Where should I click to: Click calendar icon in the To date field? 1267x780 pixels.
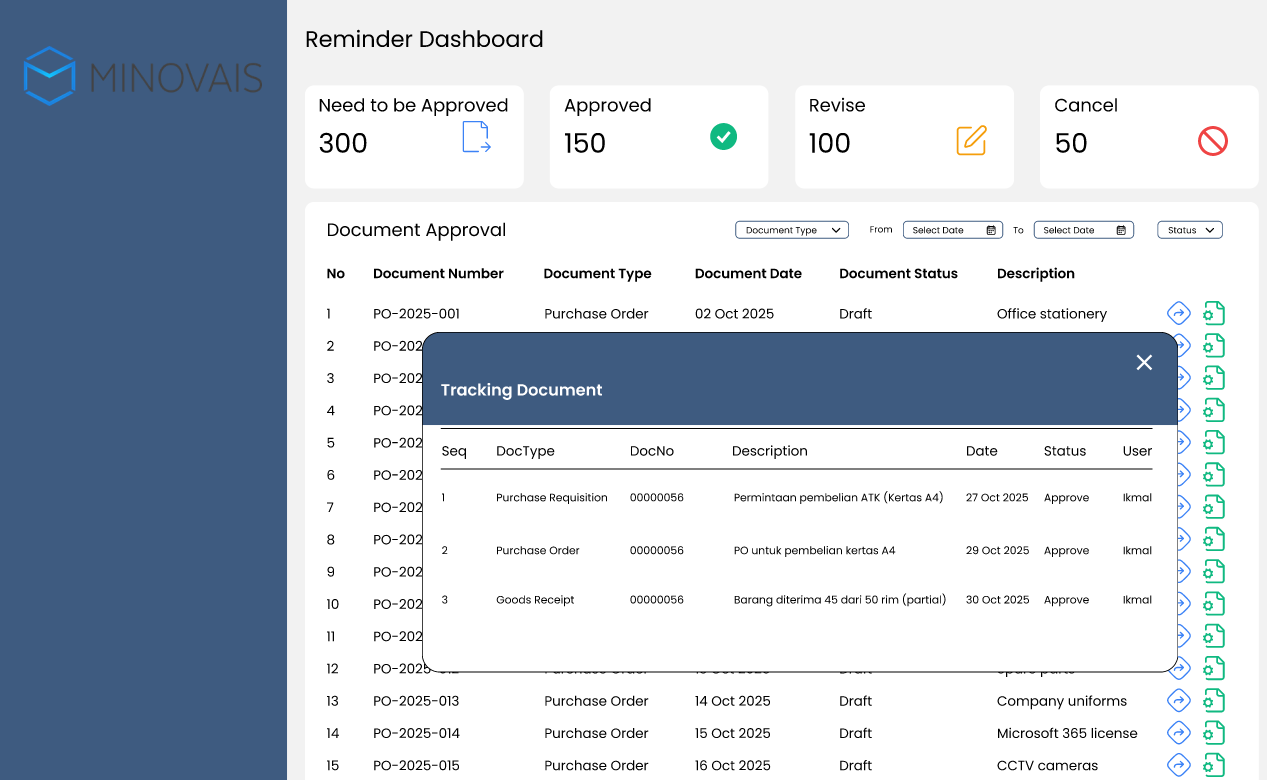click(1121, 230)
